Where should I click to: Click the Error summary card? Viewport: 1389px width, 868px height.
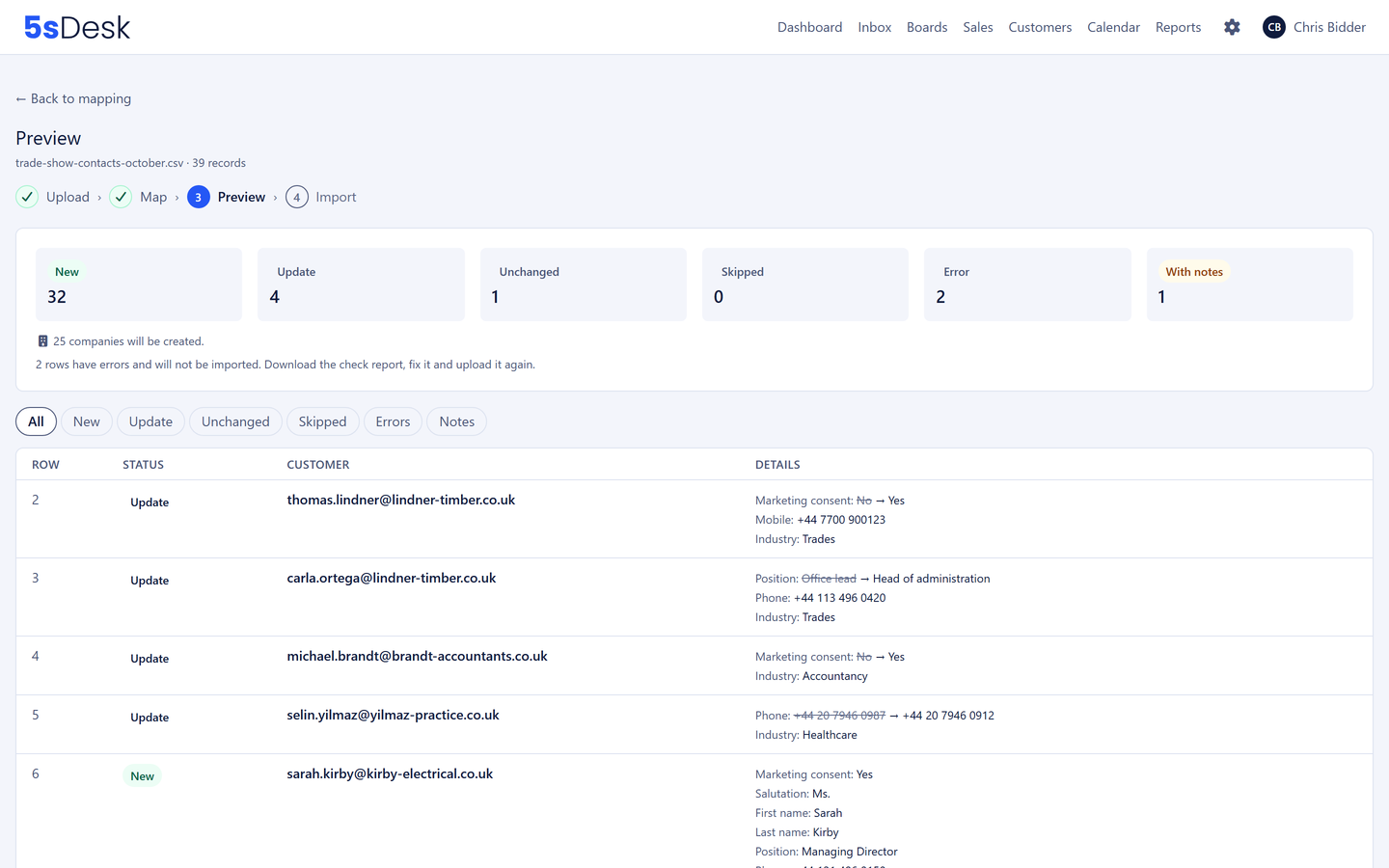[x=1027, y=285]
